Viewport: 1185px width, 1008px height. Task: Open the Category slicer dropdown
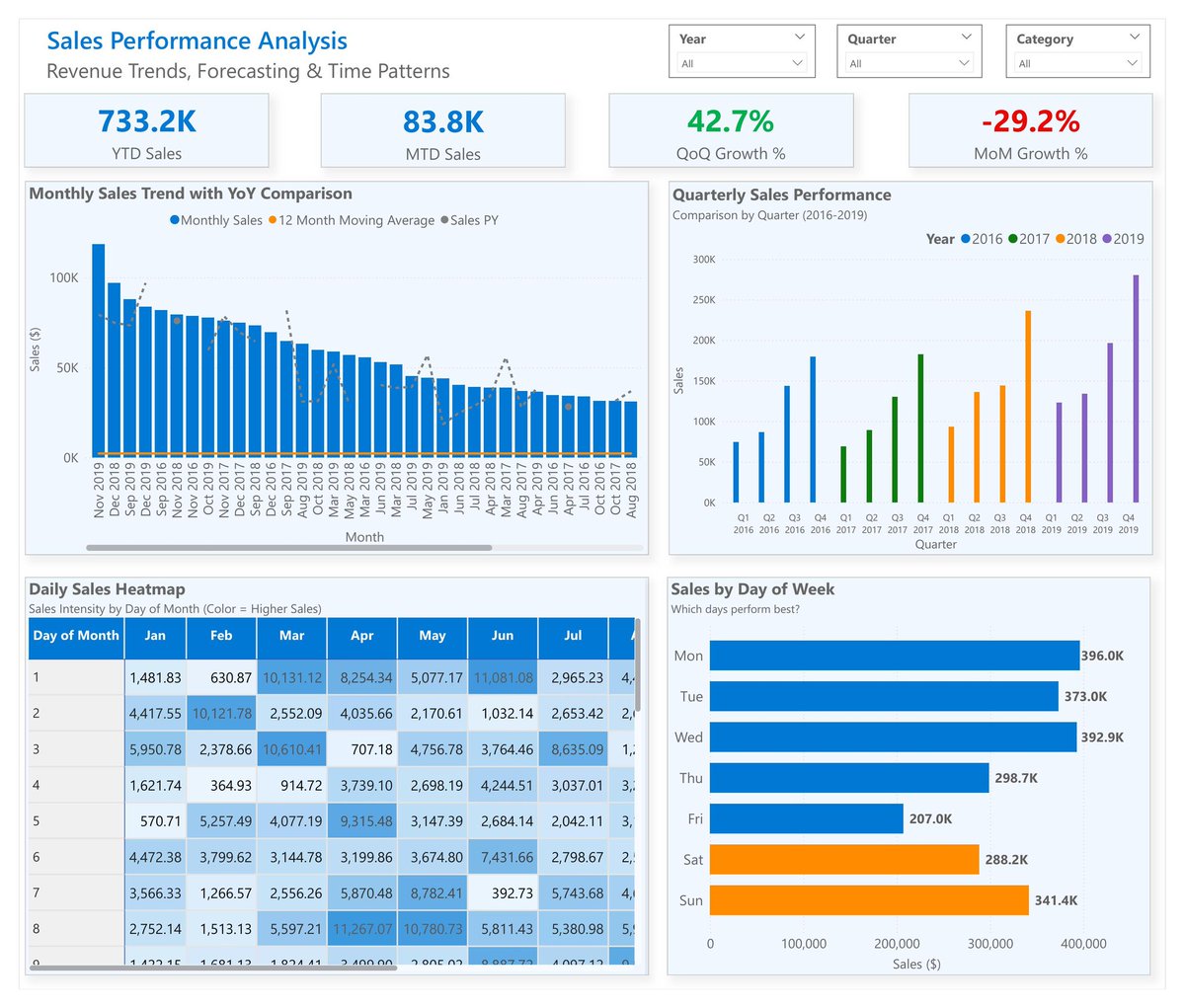click(1078, 63)
